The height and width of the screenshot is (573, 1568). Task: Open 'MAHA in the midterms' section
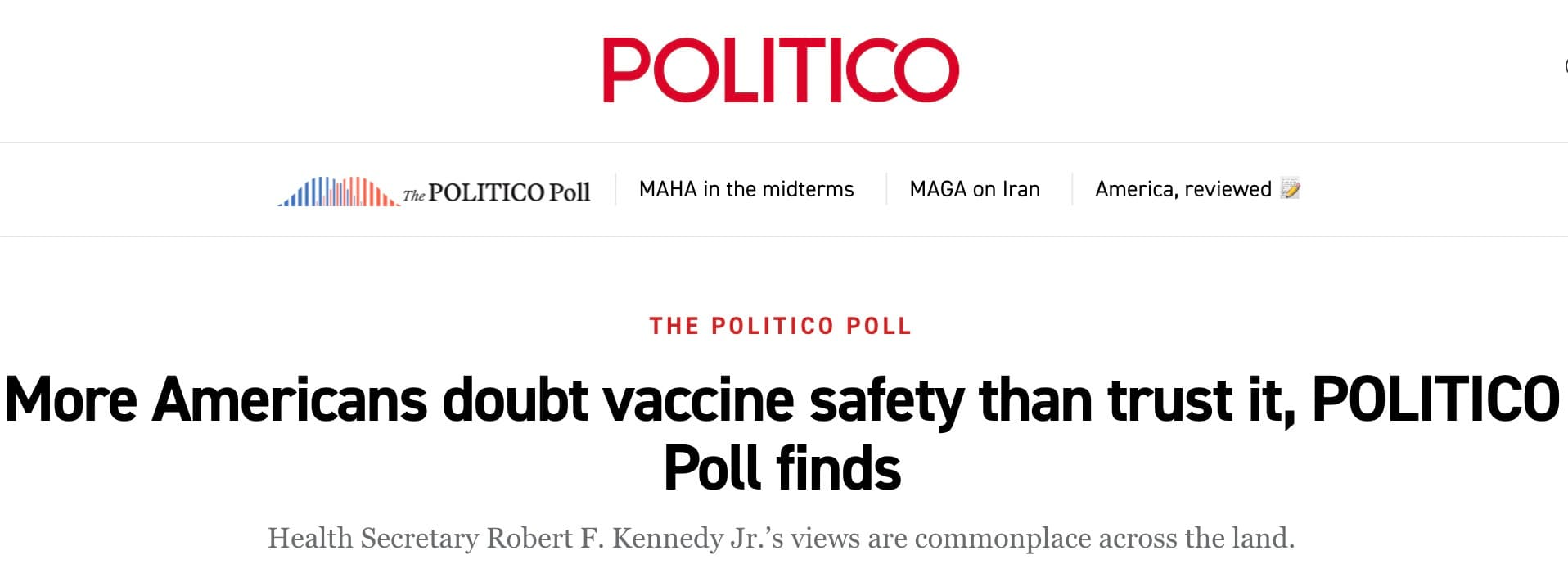tap(746, 189)
